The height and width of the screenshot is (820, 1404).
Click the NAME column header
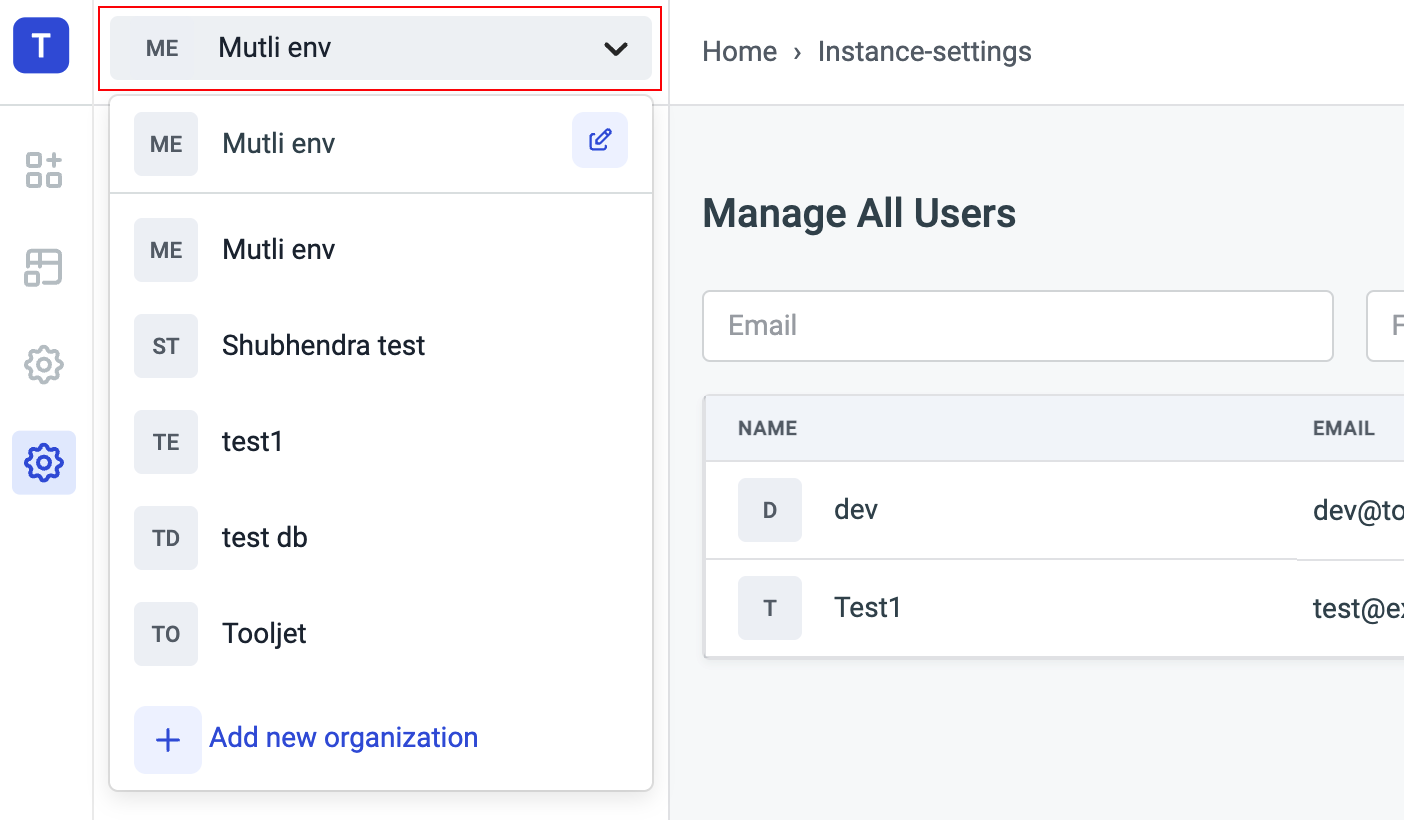pos(767,428)
